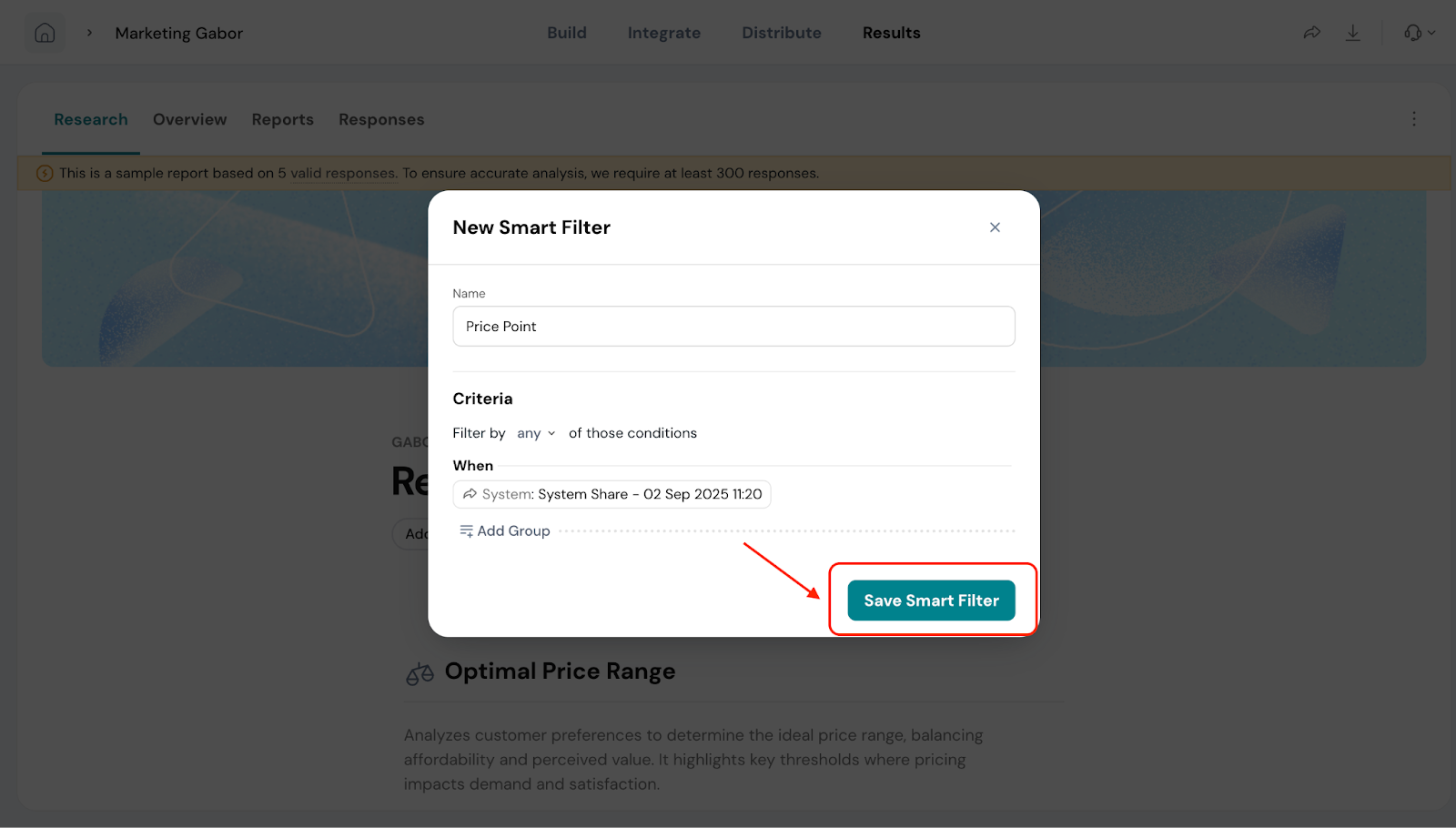Click the home icon in header
This screenshot has height=828, width=1456.
(45, 34)
